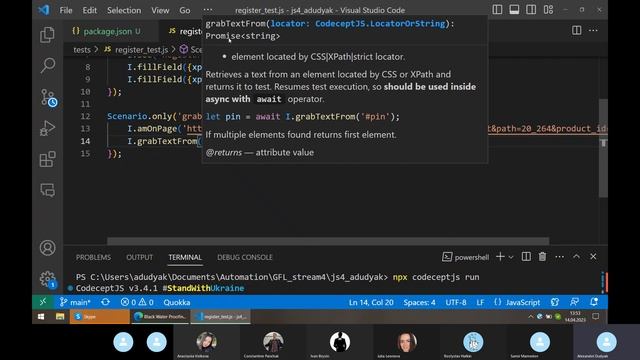
Task: Switch to Skype in the taskbar
Action: tap(99, 317)
